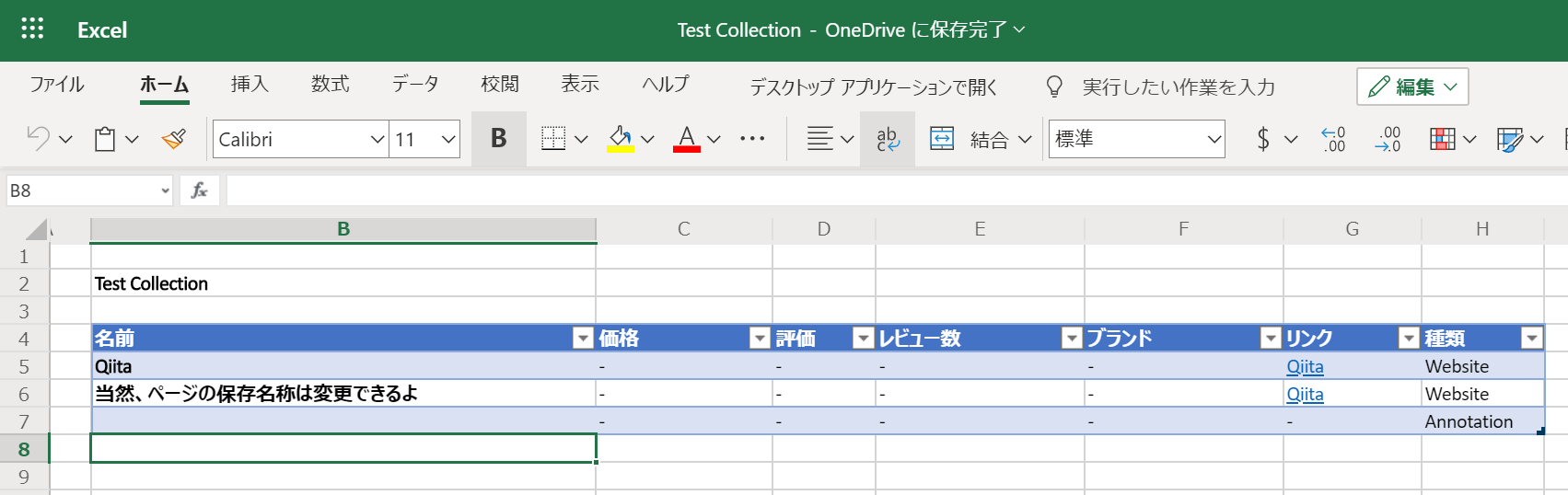This screenshot has height=495, width=1568.
Task: Open the 標準 number format dropdown
Action: tap(1214, 140)
